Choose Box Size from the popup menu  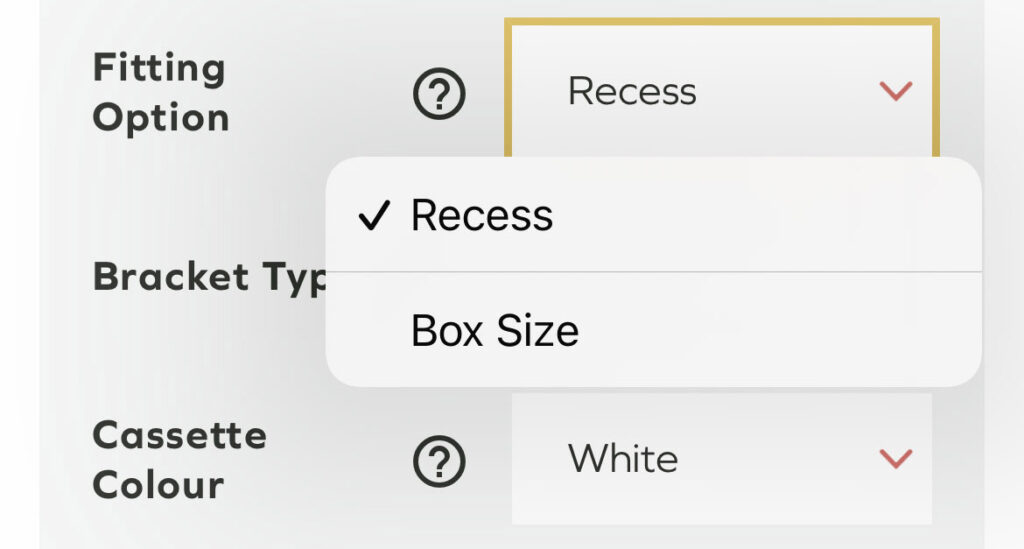click(495, 331)
